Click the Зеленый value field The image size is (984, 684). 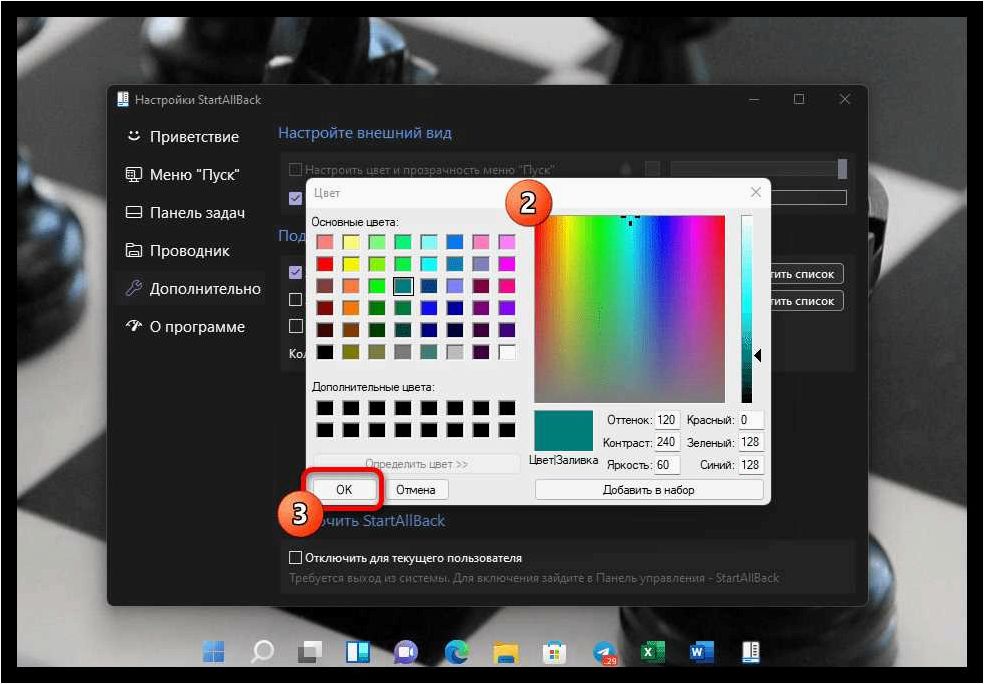tap(751, 442)
